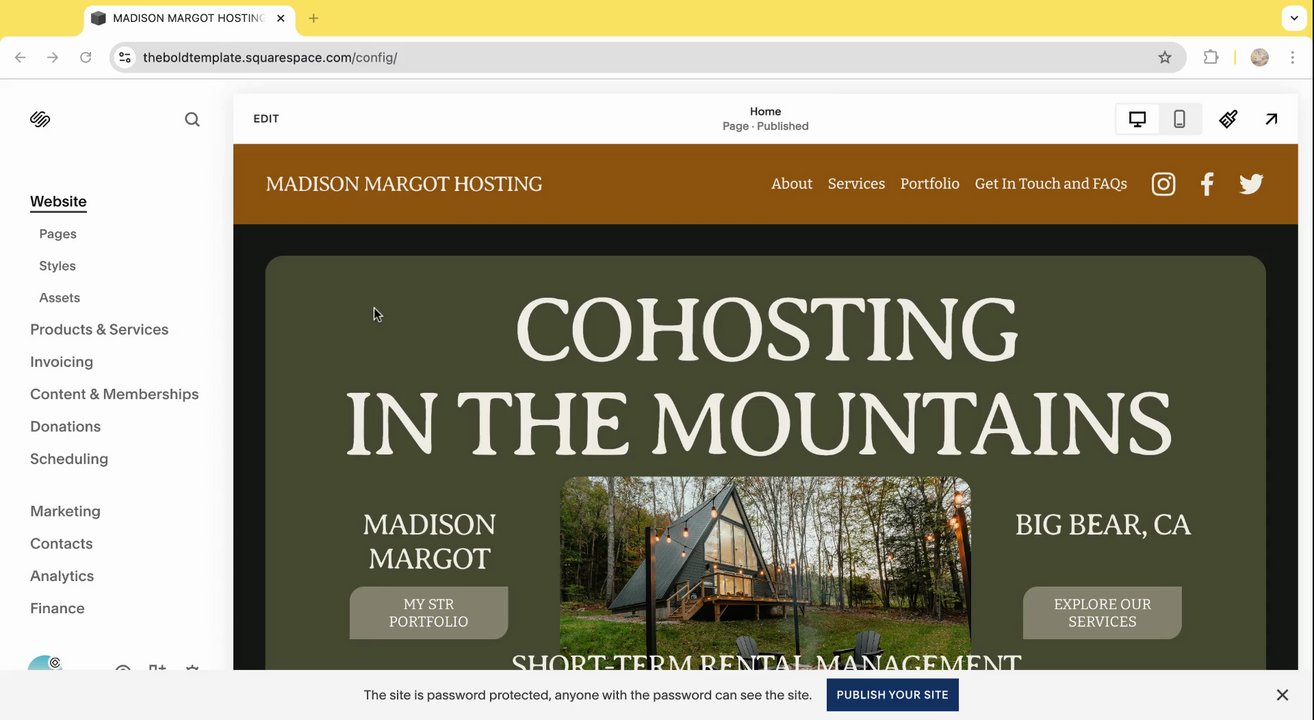
Task: Click the Cohosting in the Mountains heading
Action: [760, 376]
